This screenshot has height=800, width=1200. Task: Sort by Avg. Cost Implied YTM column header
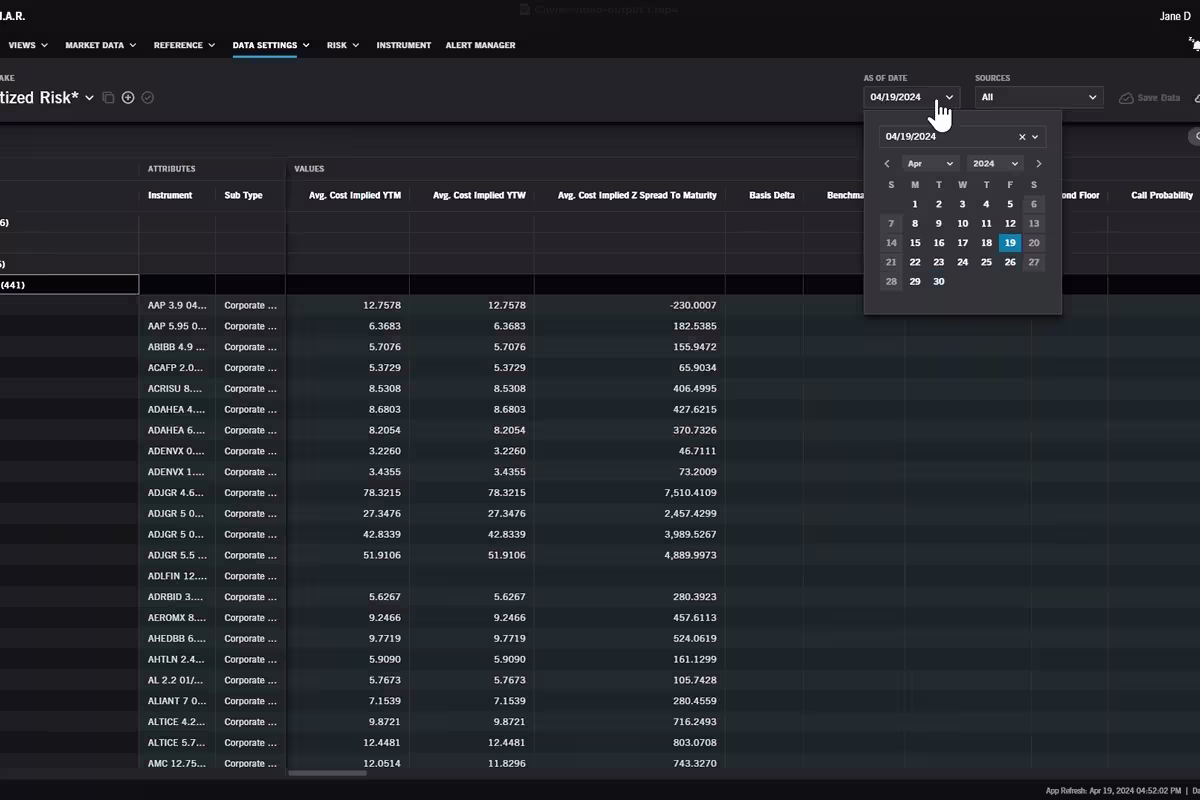[355, 195]
